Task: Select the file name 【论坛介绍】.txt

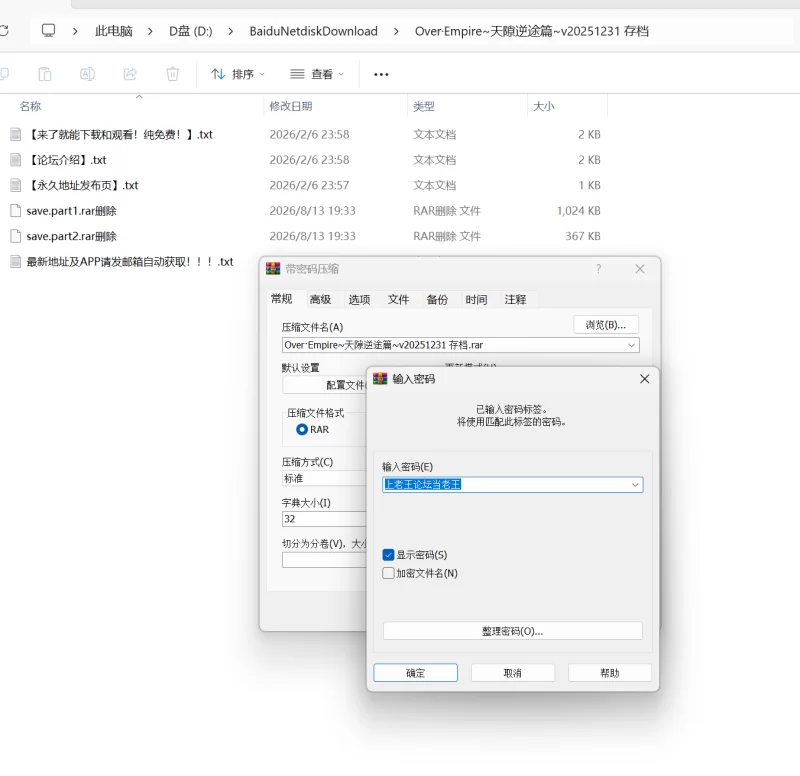Action: point(66,160)
